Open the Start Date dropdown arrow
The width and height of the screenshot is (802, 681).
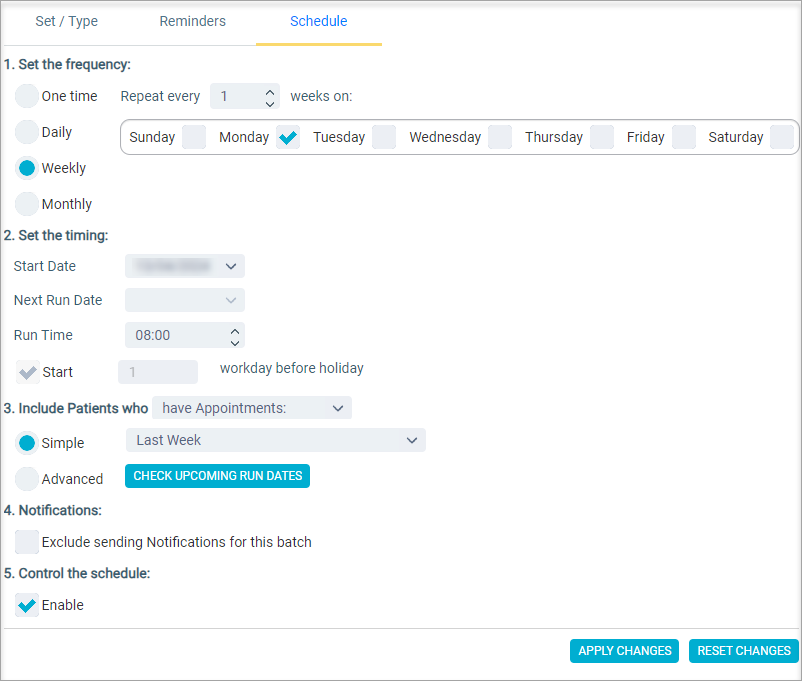point(231,266)
